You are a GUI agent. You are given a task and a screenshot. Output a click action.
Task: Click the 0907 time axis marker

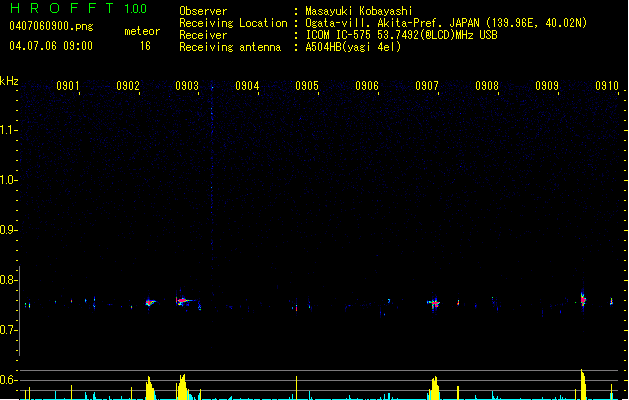point(427,86)
